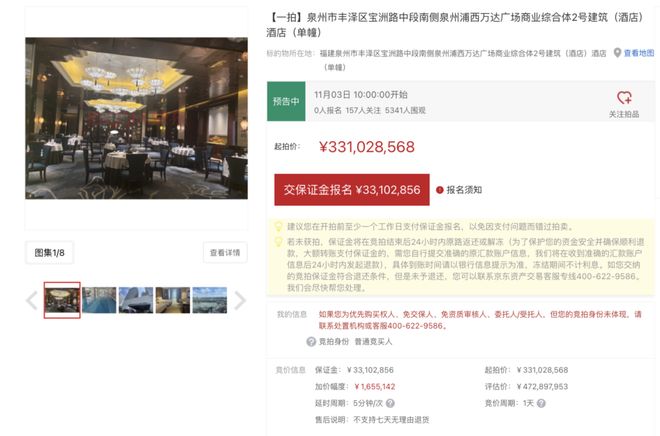Screen dimensions: 660x436
Task: Click the first lightbulb tip icon
Action: 278,226
